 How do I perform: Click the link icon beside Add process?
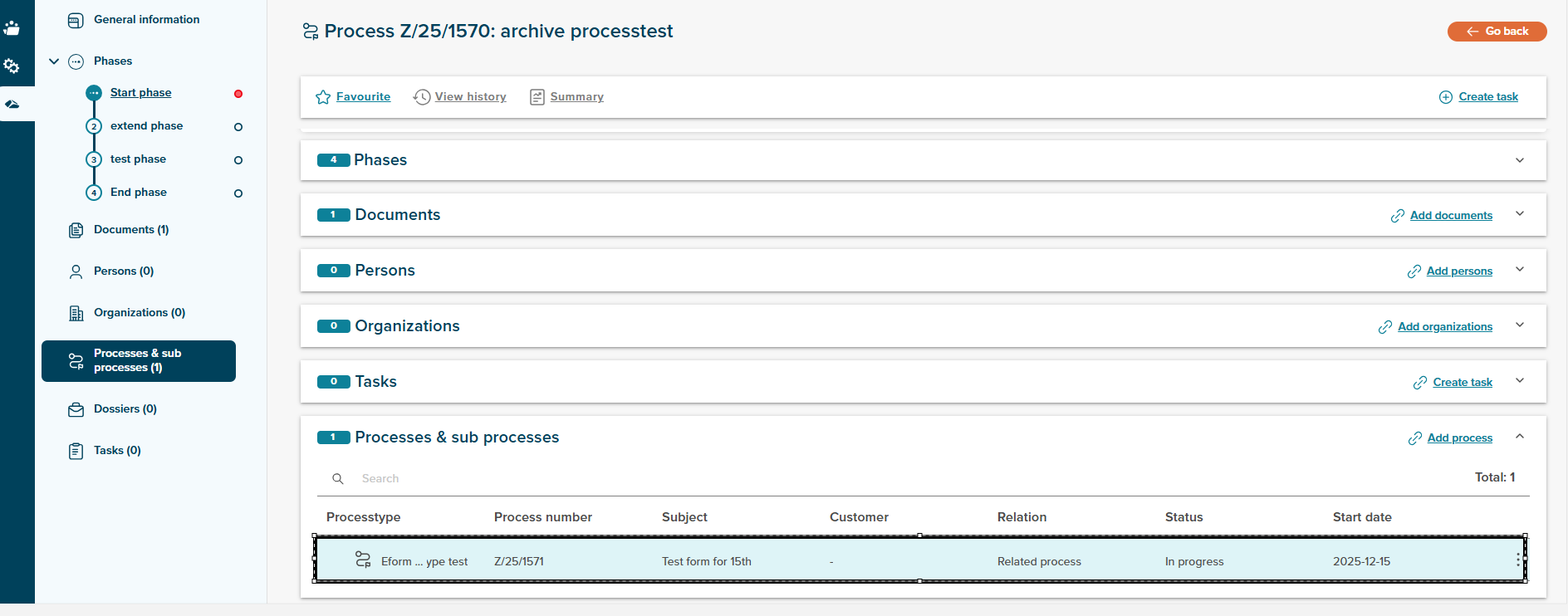[1415, 438]
